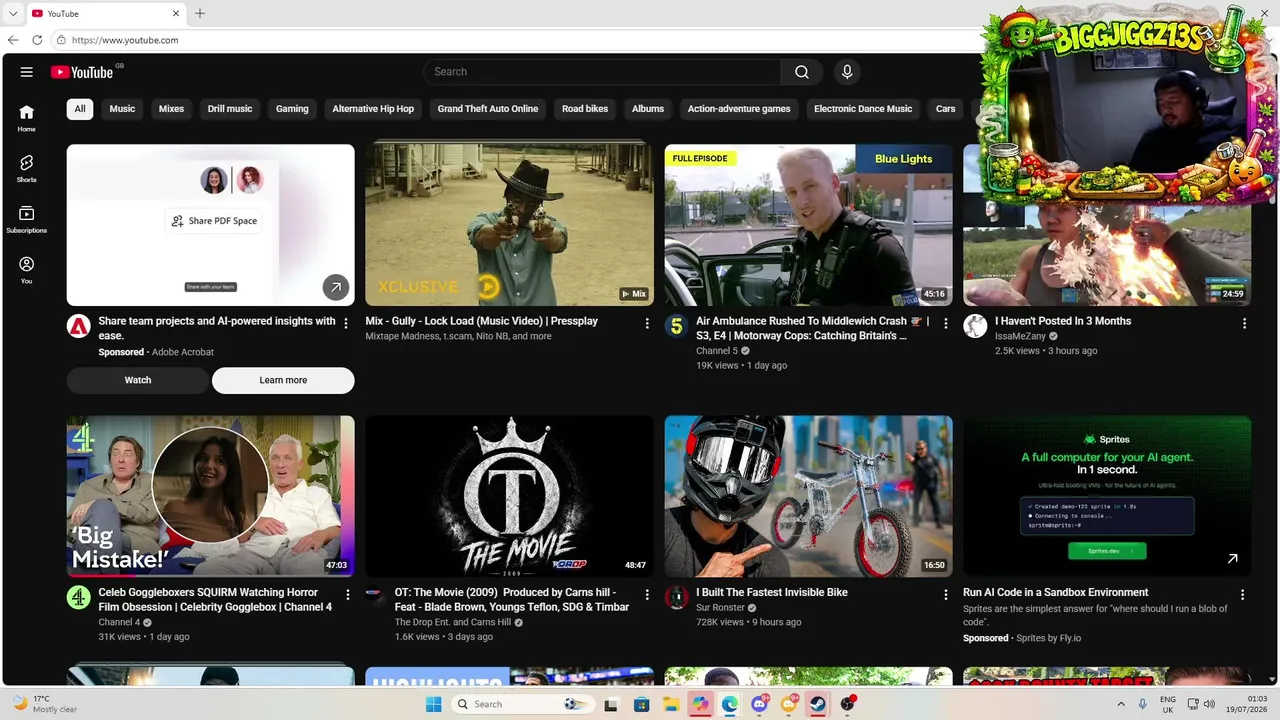1280x720 pixels.
Task: Open the YouTube hamburger guide menu
Action: [27, 72]
